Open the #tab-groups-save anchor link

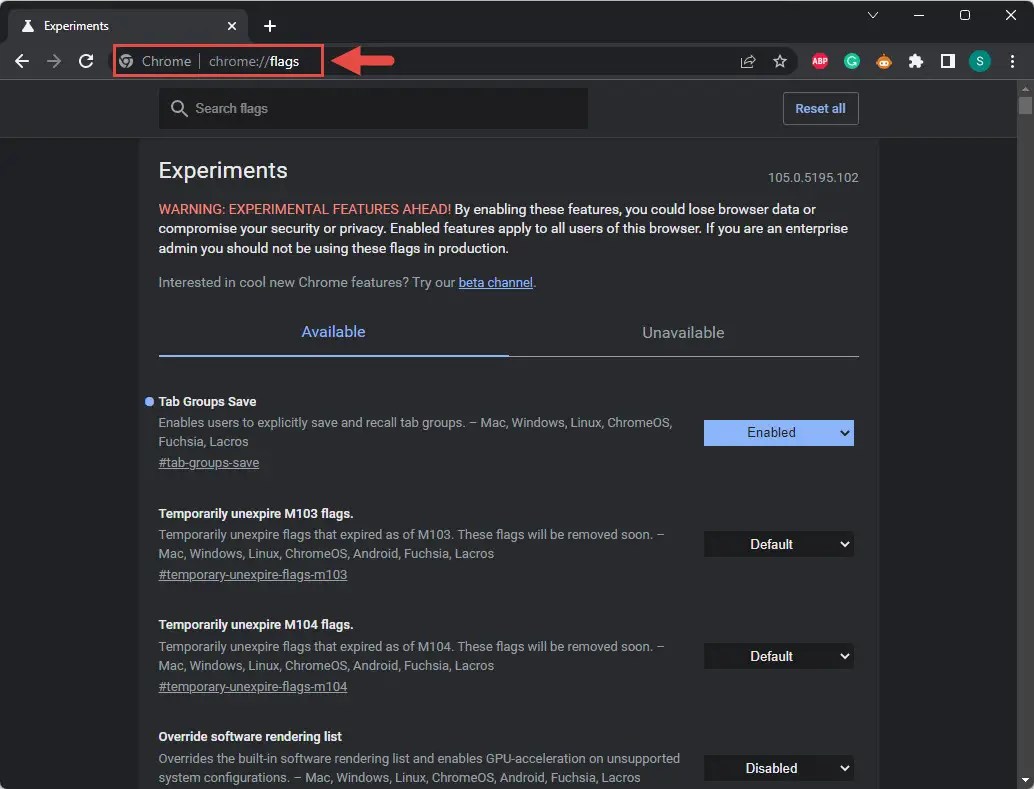(208, 462)
